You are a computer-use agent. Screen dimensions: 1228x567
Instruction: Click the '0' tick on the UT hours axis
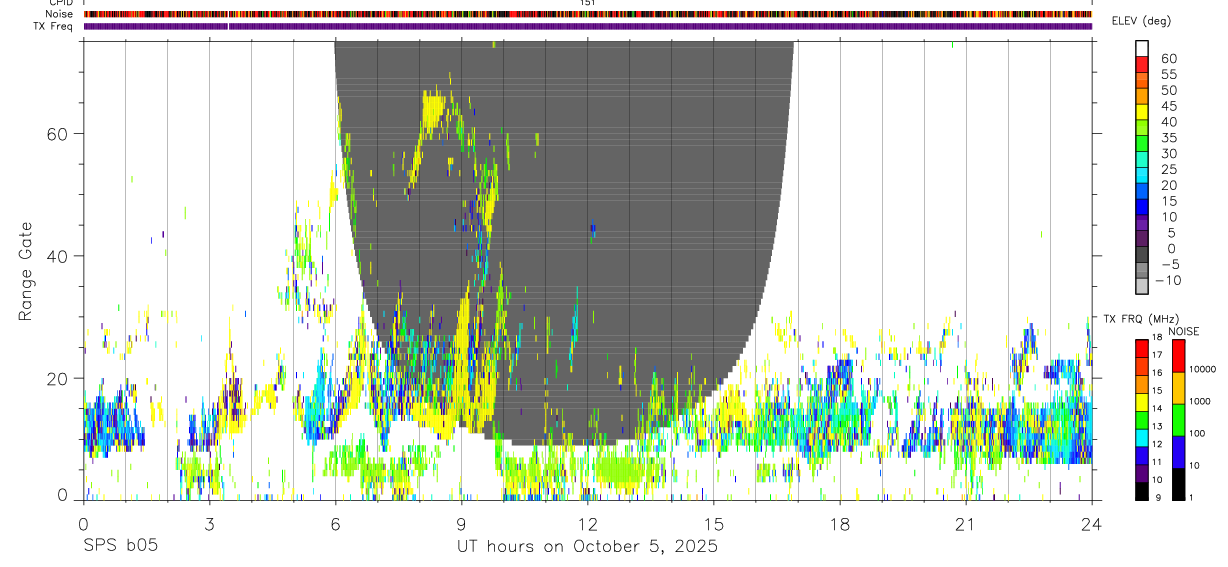click(84, 523)
